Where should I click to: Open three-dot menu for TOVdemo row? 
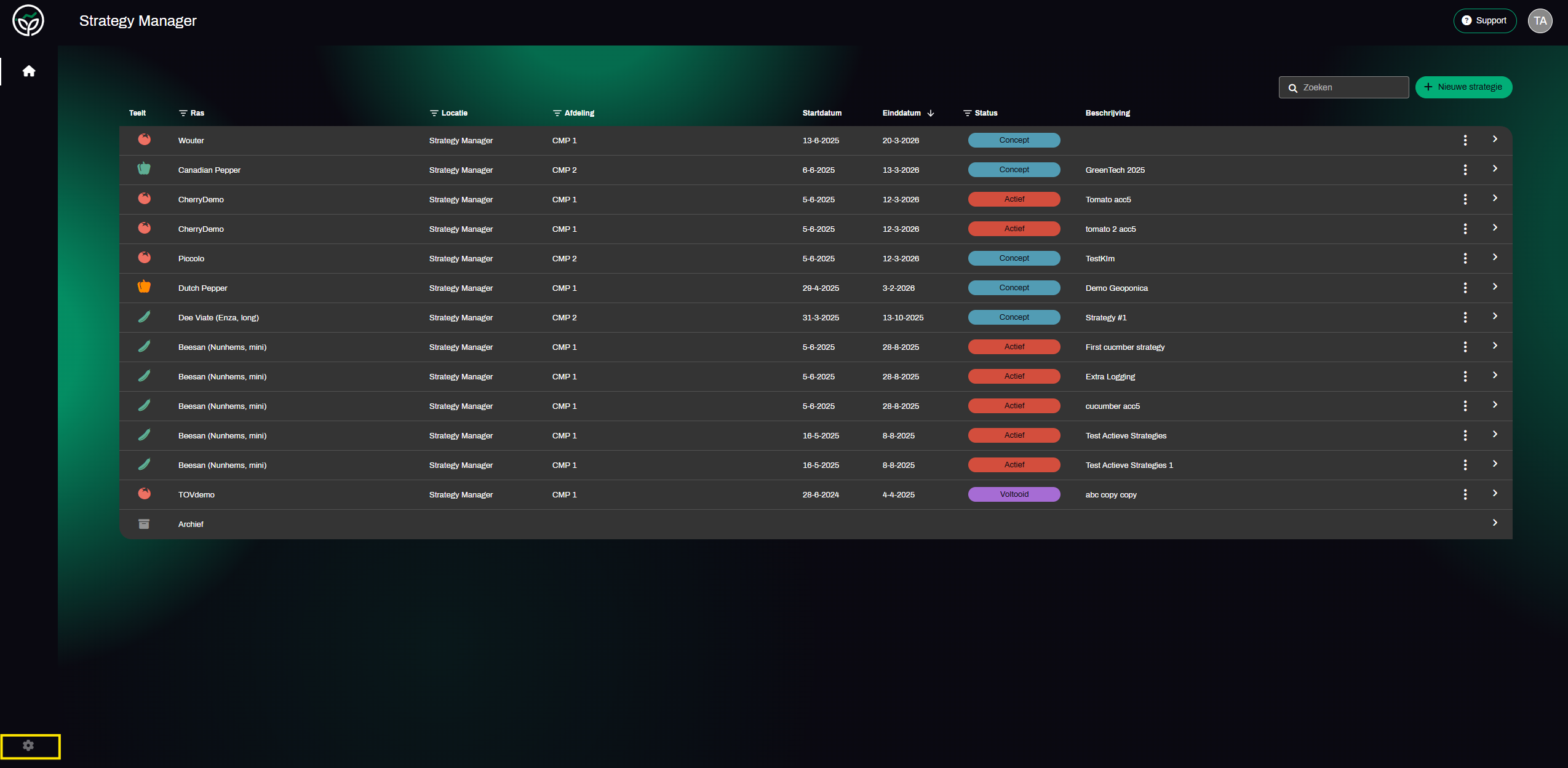pos(1465,494)
